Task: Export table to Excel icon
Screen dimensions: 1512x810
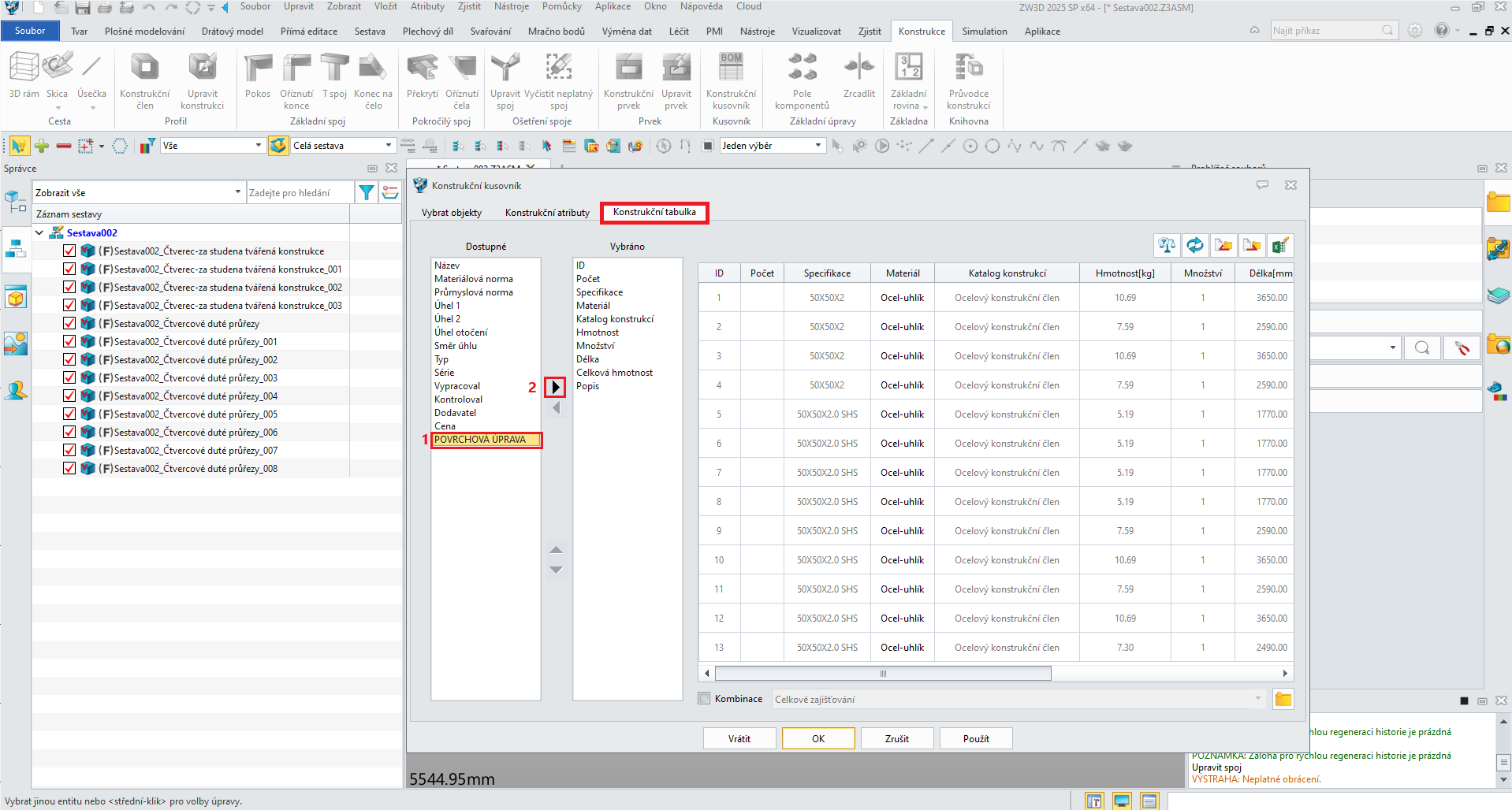Action: (x=1280, y=245)
